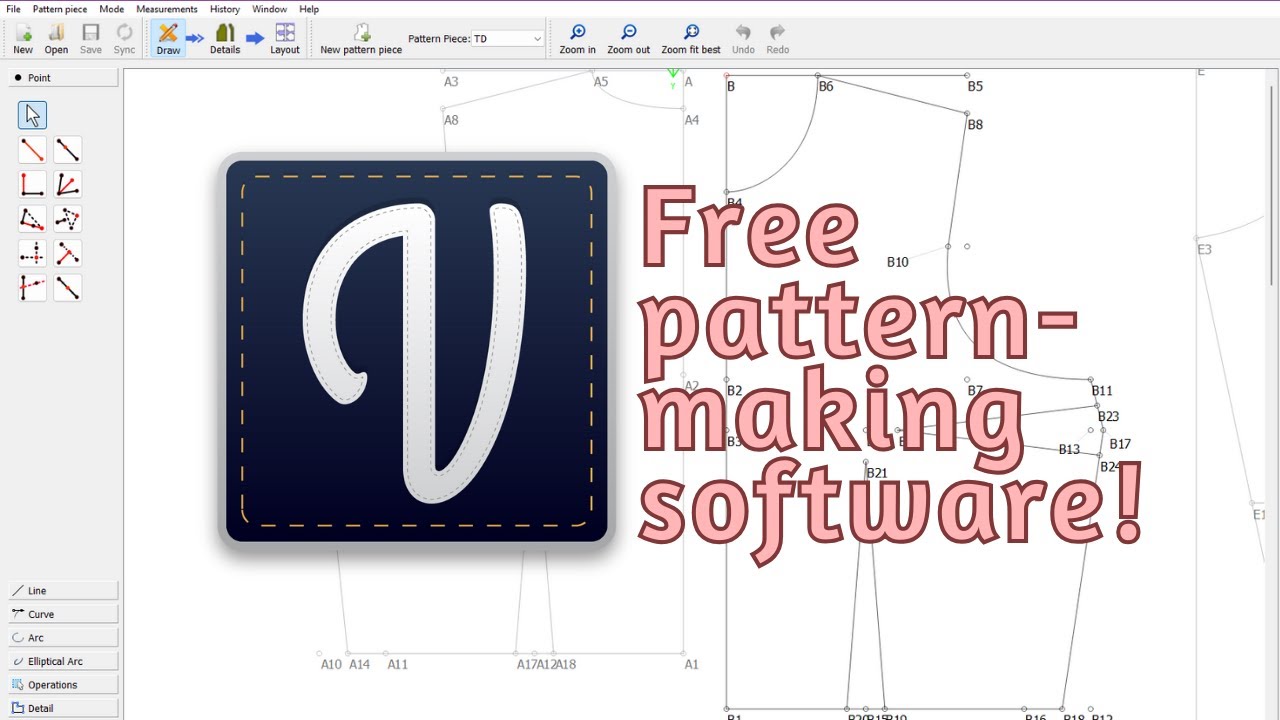
Task: Create a New pattern file
Action: point(23,39)
